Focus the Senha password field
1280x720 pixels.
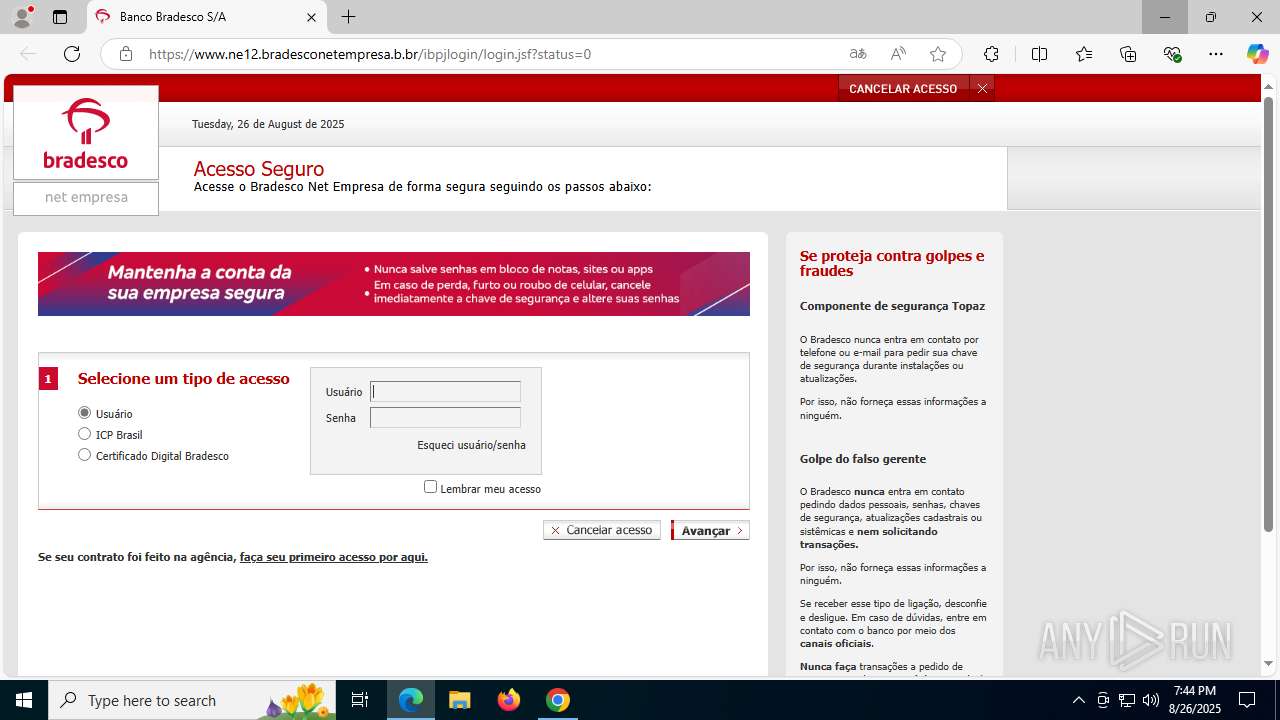(445, 418)
